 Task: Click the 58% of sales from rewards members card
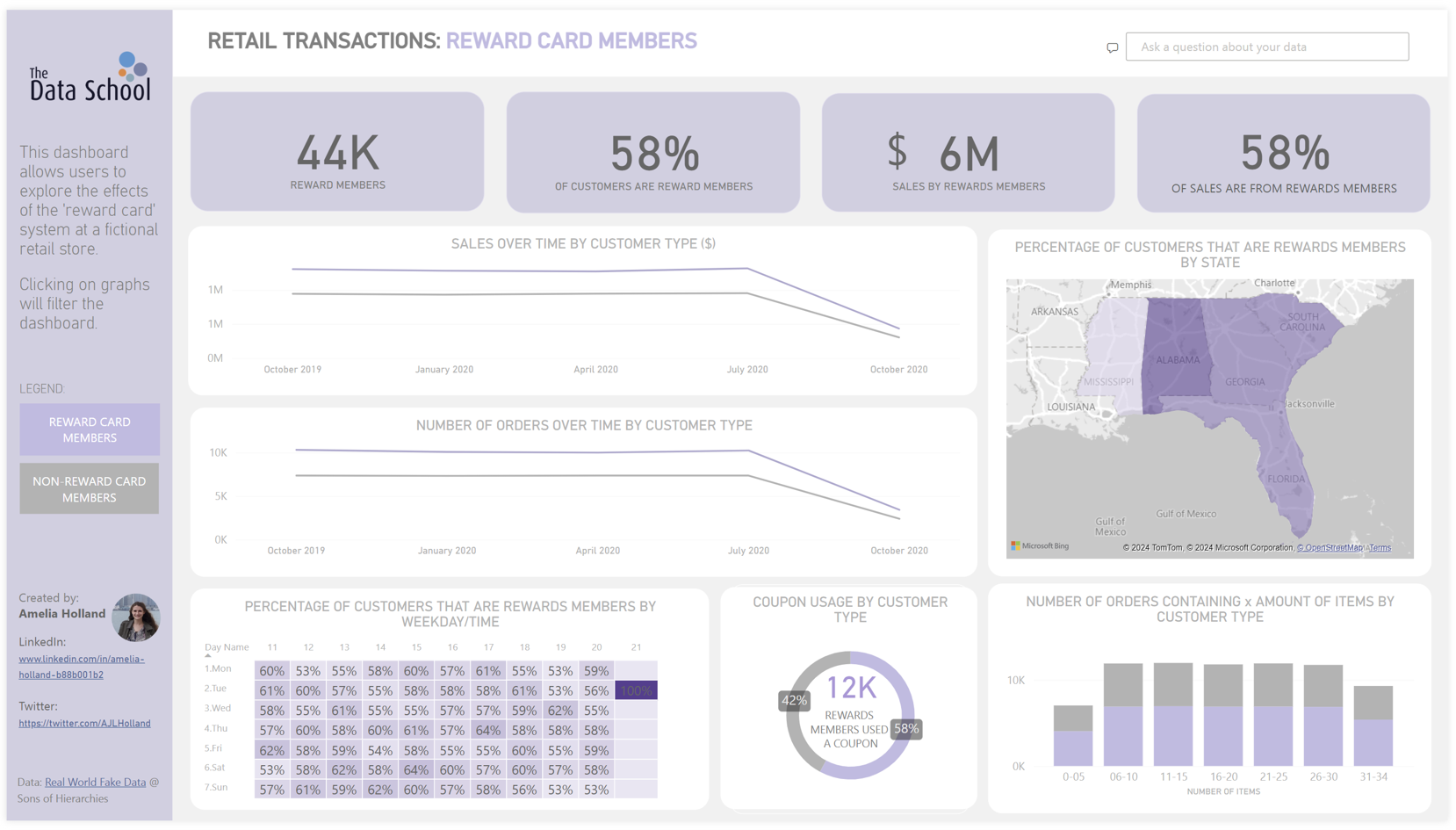tap(1284, 153)
